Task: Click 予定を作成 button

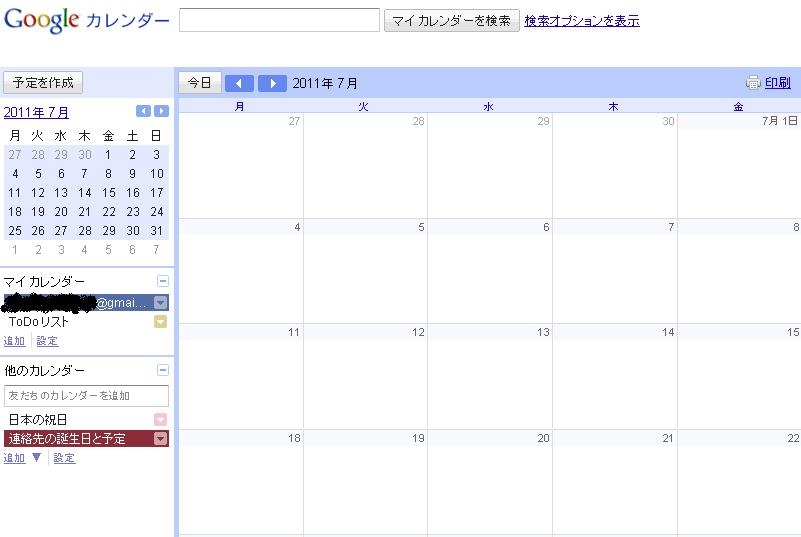Action: coord(43,82)
